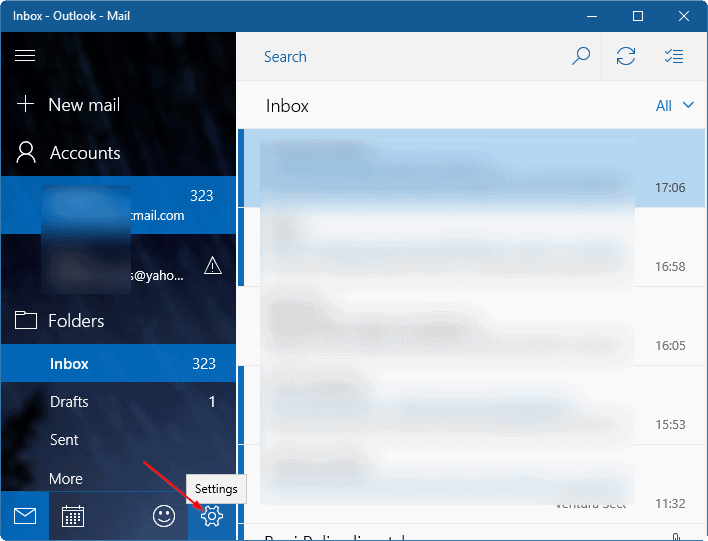Sync this view with refresh icon

click(626, 56)
